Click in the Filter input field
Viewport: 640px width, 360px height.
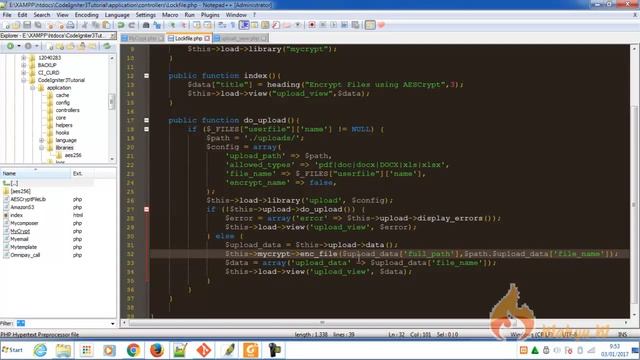pyautogui.click(x=62, y=323)
